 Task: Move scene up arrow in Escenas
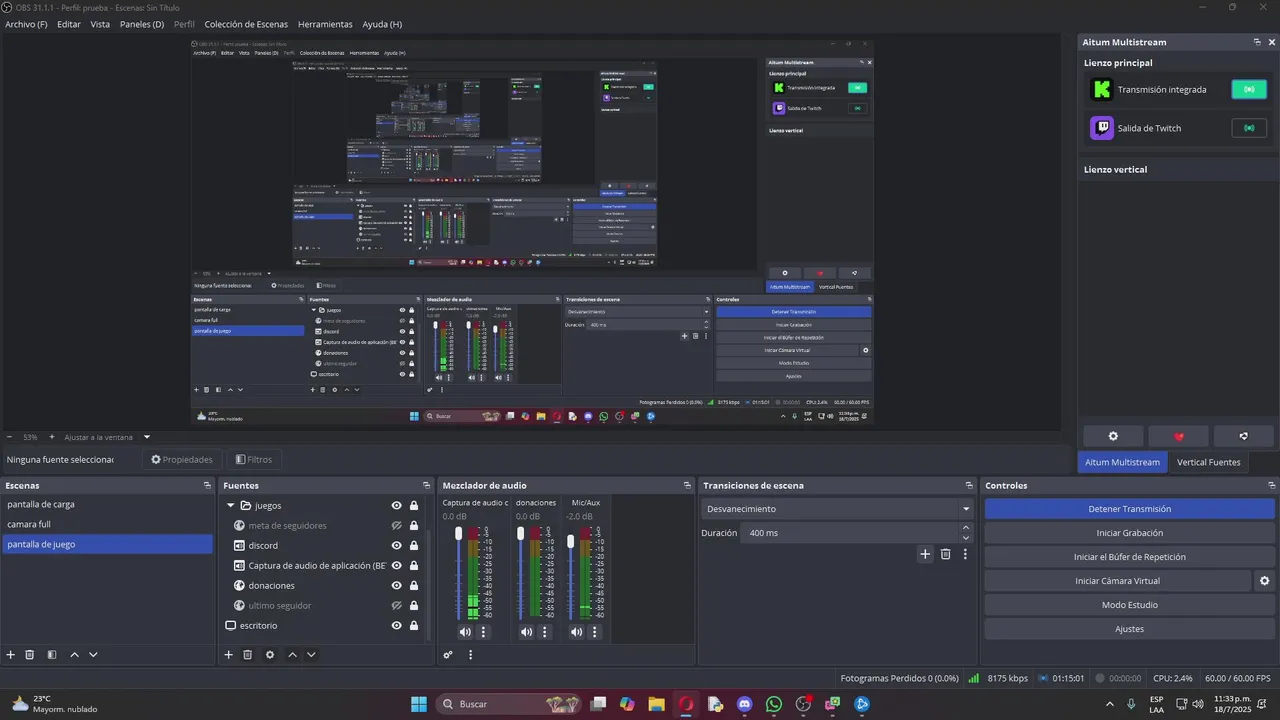[x=74, y=655]
